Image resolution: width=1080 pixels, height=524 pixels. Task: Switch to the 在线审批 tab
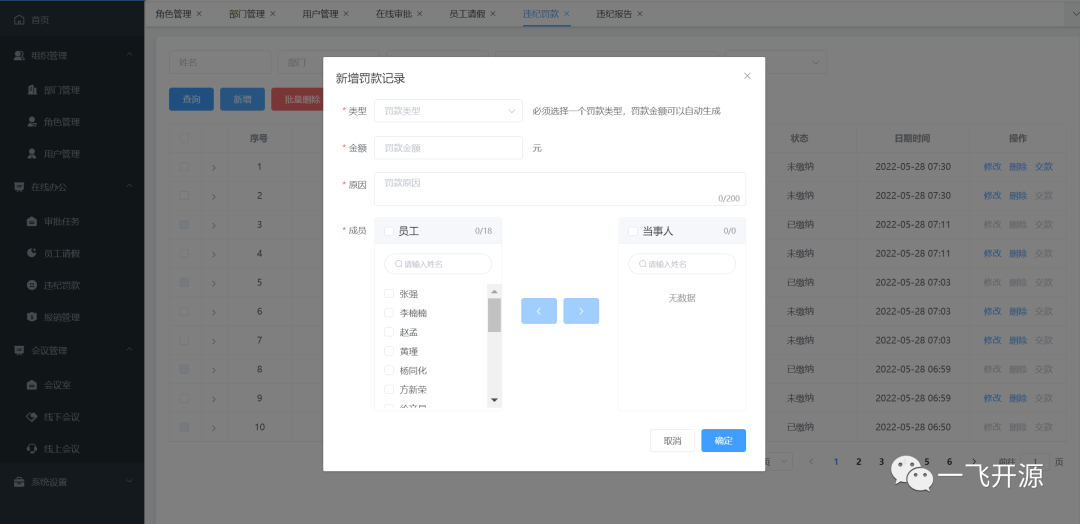coord(393,13)
